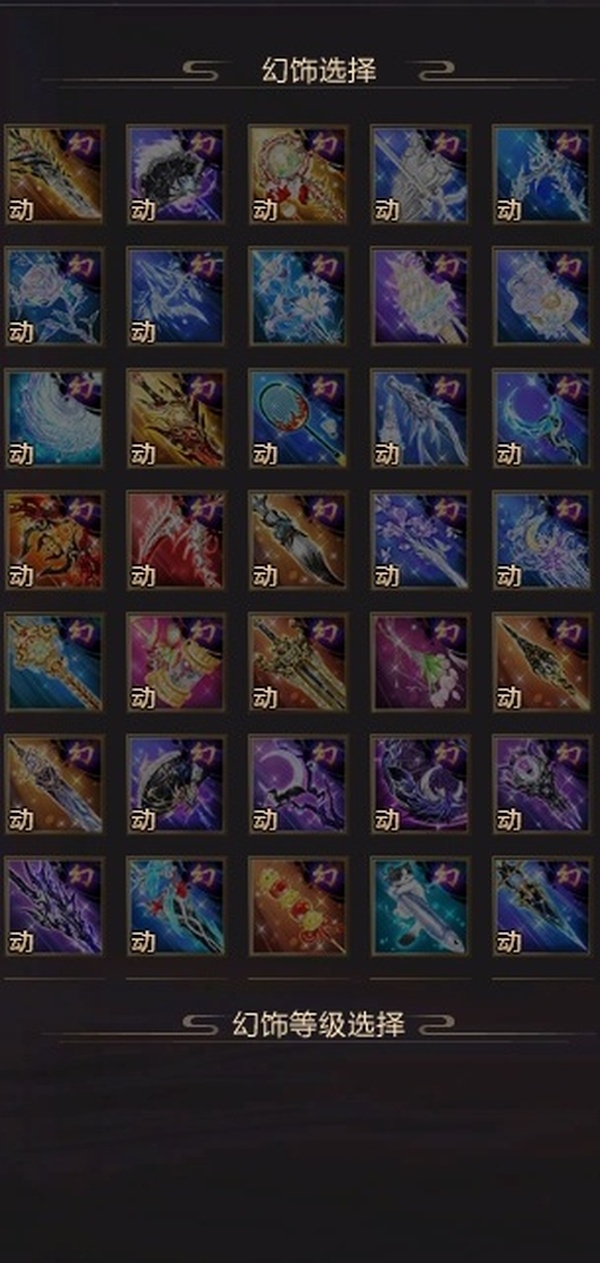Pick the blue lotus flowers icon
The height and width of the screenshot is (1263, 600).
click(x=297, y=296)
